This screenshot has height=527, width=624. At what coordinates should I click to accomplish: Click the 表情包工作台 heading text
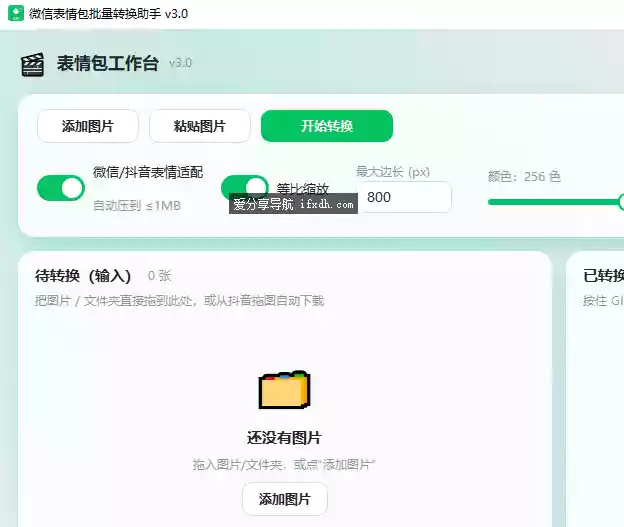pos(107,63)
